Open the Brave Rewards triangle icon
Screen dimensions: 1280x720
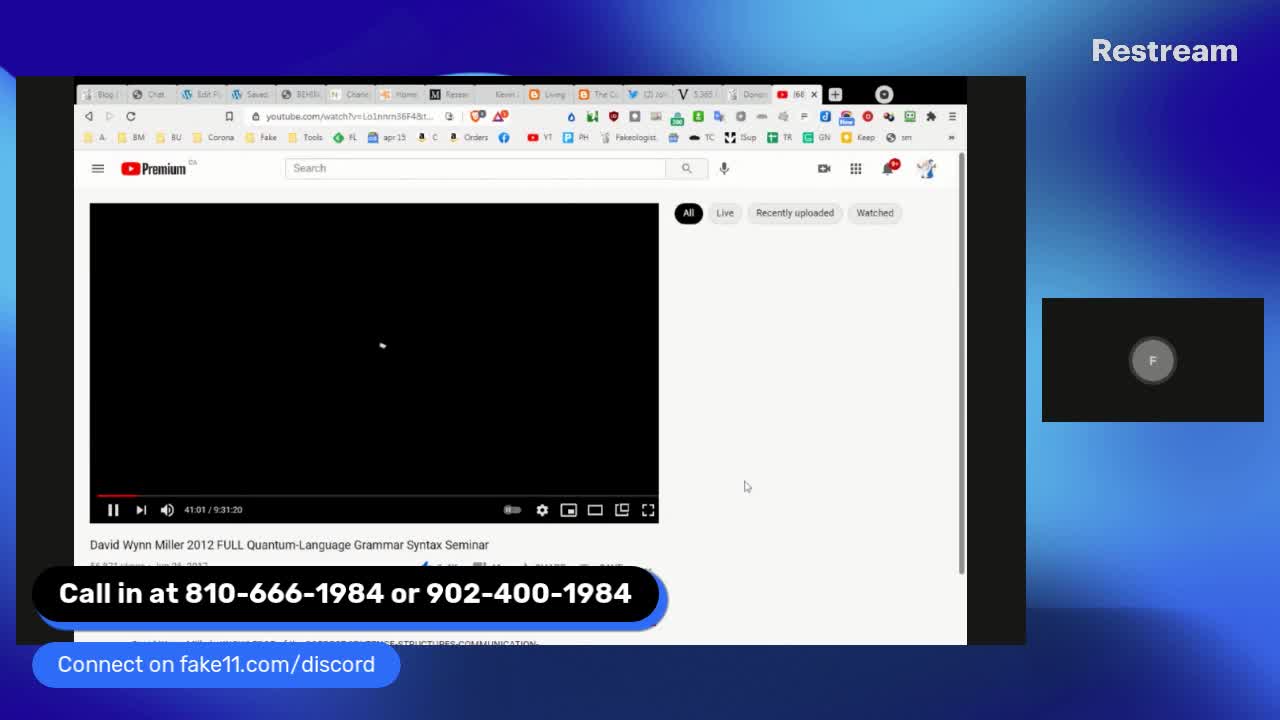[499, 116]
